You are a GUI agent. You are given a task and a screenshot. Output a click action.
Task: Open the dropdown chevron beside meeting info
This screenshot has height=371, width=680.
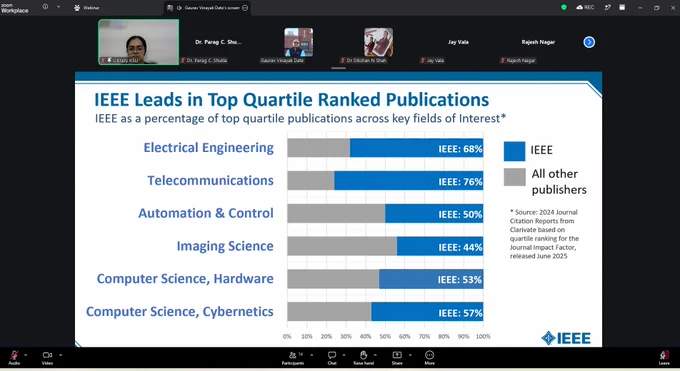click(59, 7)
